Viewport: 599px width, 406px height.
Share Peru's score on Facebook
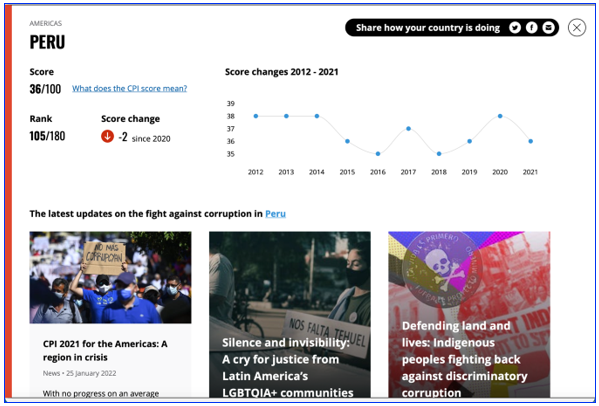531,28
